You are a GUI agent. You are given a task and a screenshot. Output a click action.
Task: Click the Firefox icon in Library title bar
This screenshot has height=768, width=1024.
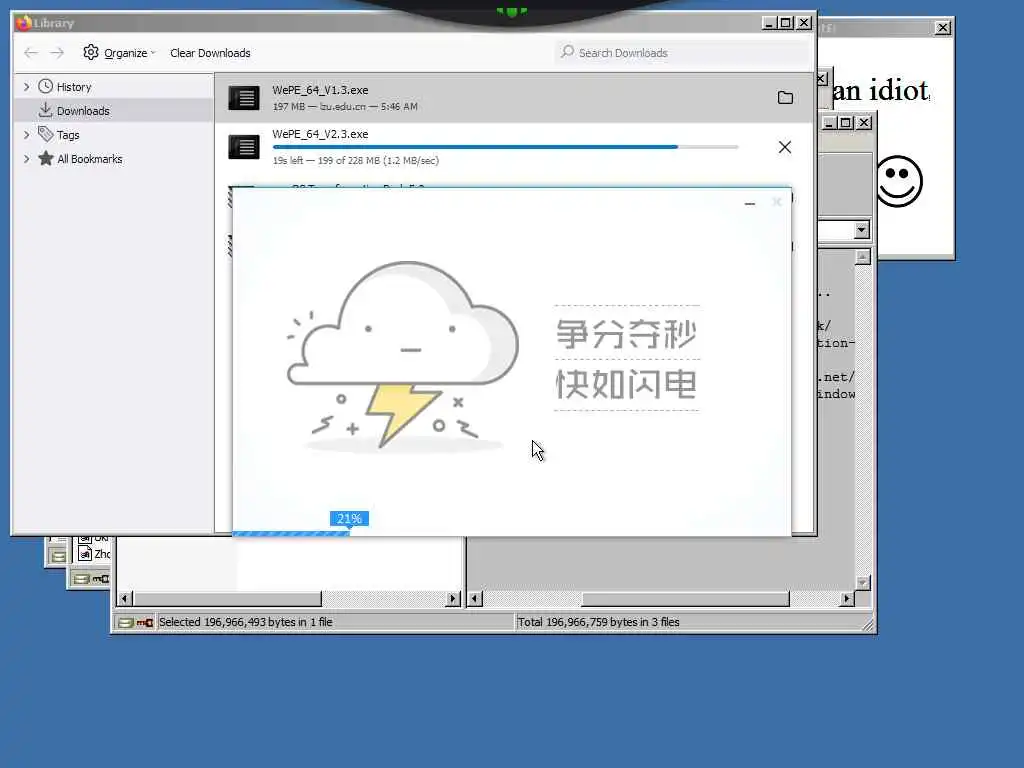(x=24, y=23)
